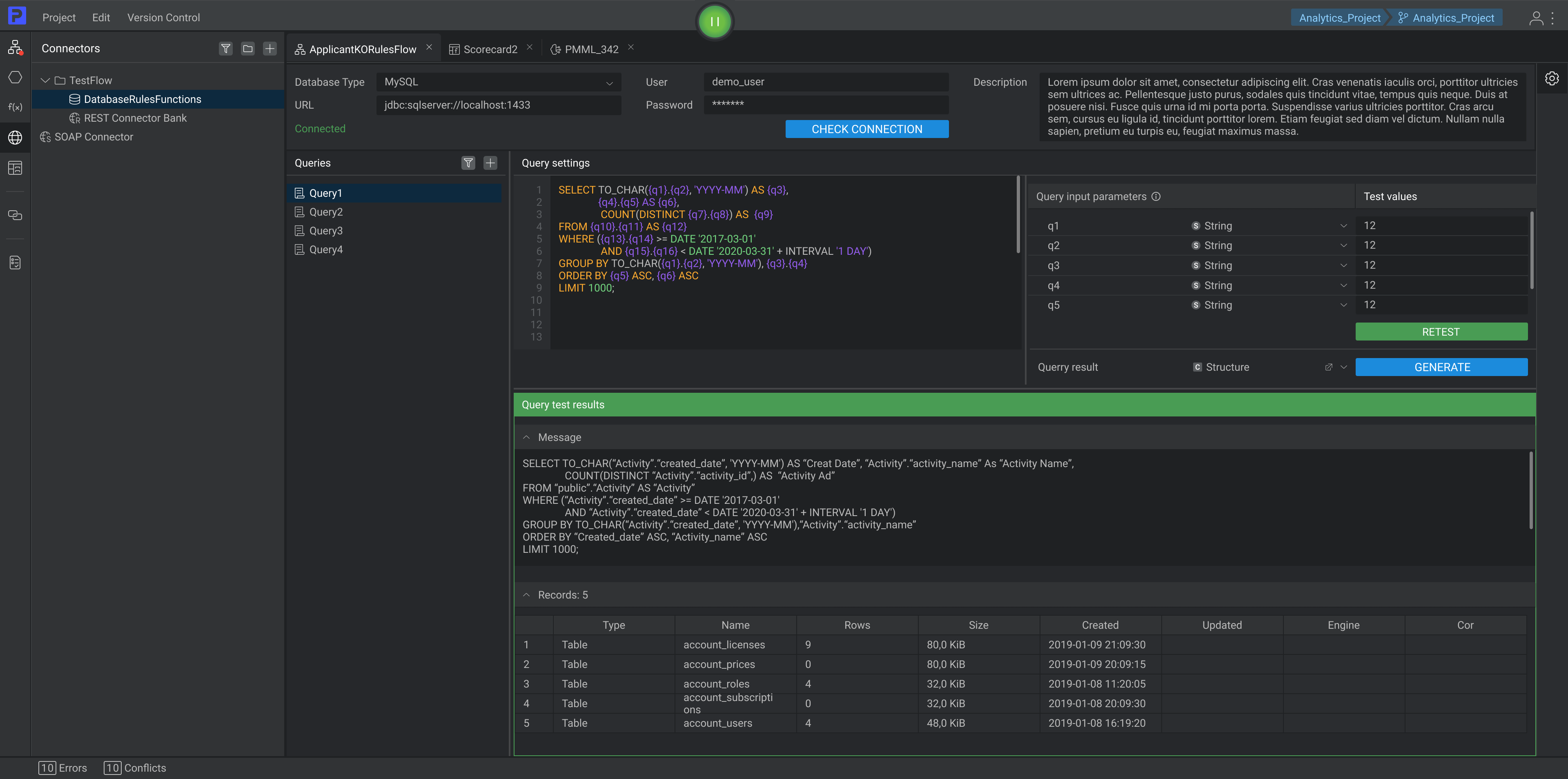
Task: Select Query3 in Queries list
Action: coord(394,231)
